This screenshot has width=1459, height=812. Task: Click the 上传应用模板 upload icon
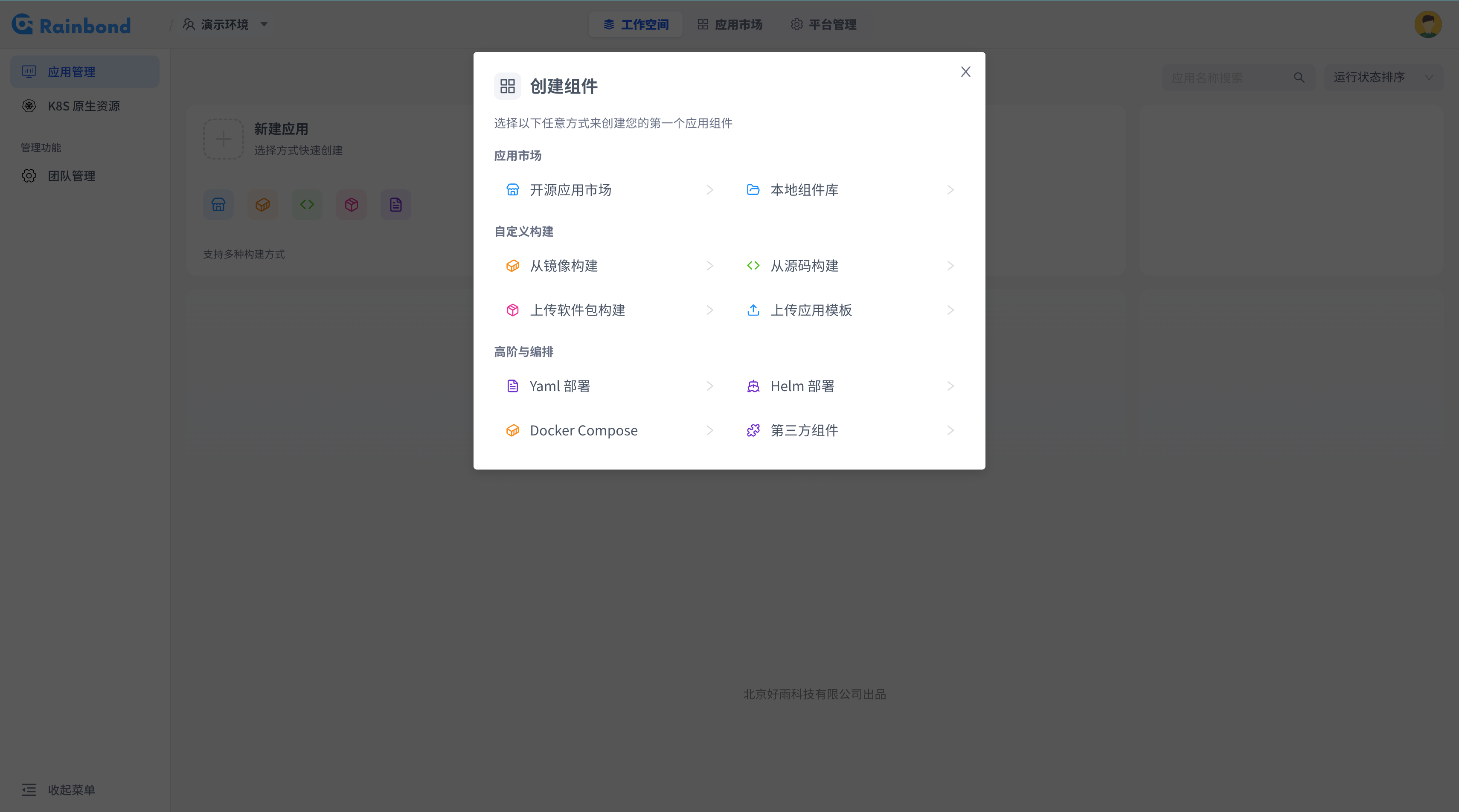coord(753,310)
